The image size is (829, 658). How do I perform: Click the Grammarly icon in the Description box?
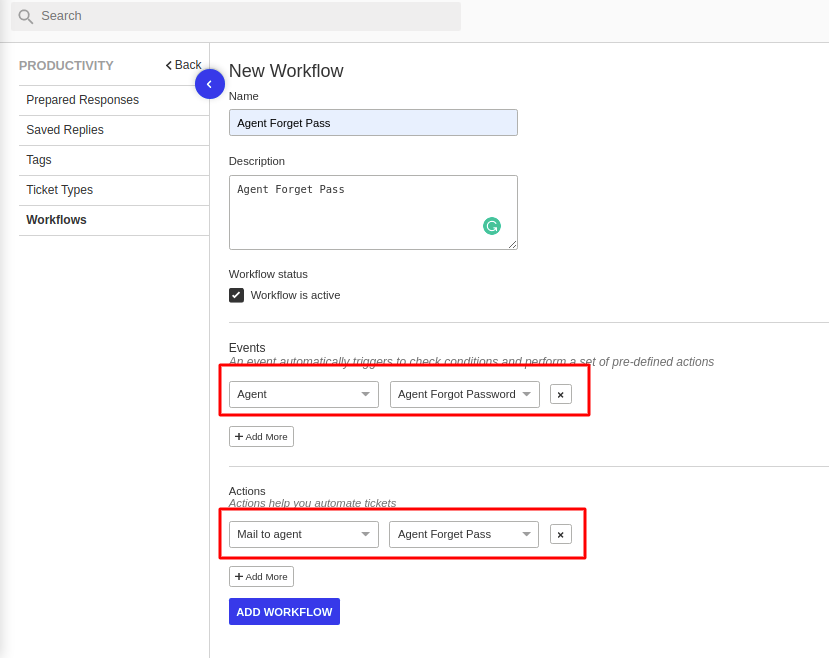(x=492, y=226)
